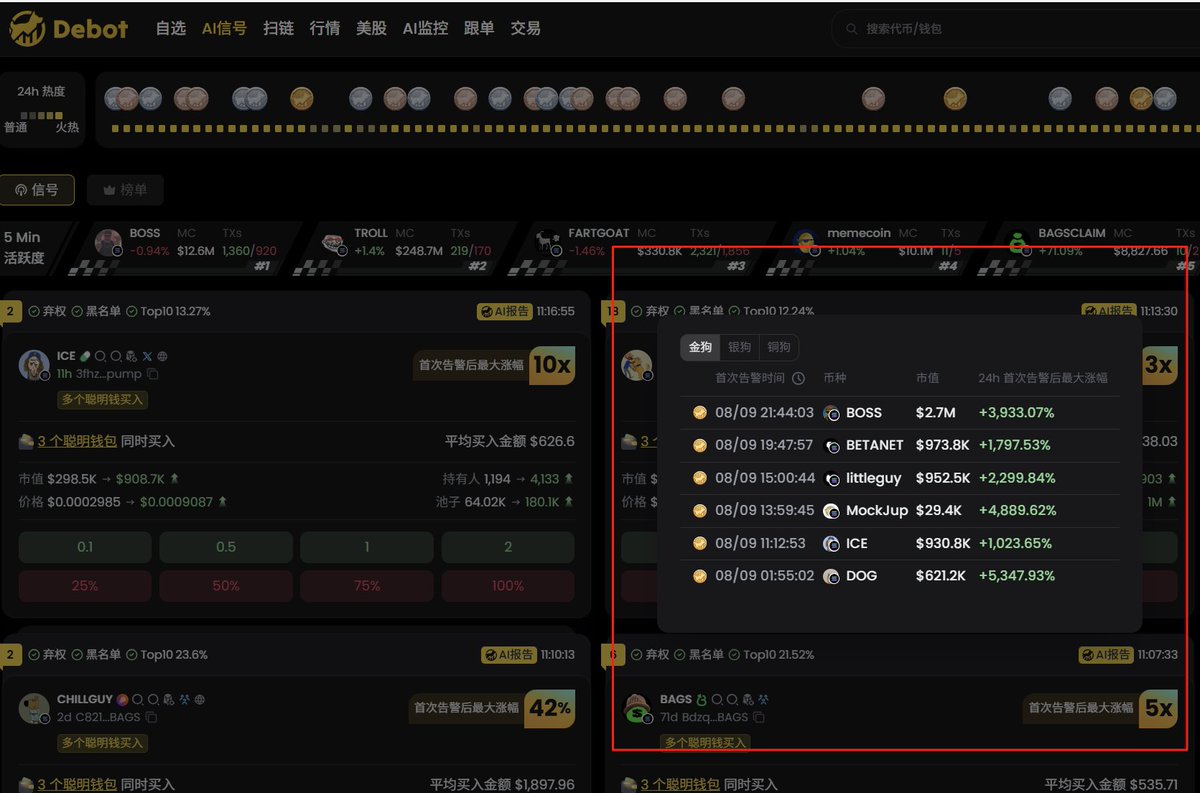Open AI报告 for the BAGS card
Screen dimensions: 1200x793
coord(1106,655)
